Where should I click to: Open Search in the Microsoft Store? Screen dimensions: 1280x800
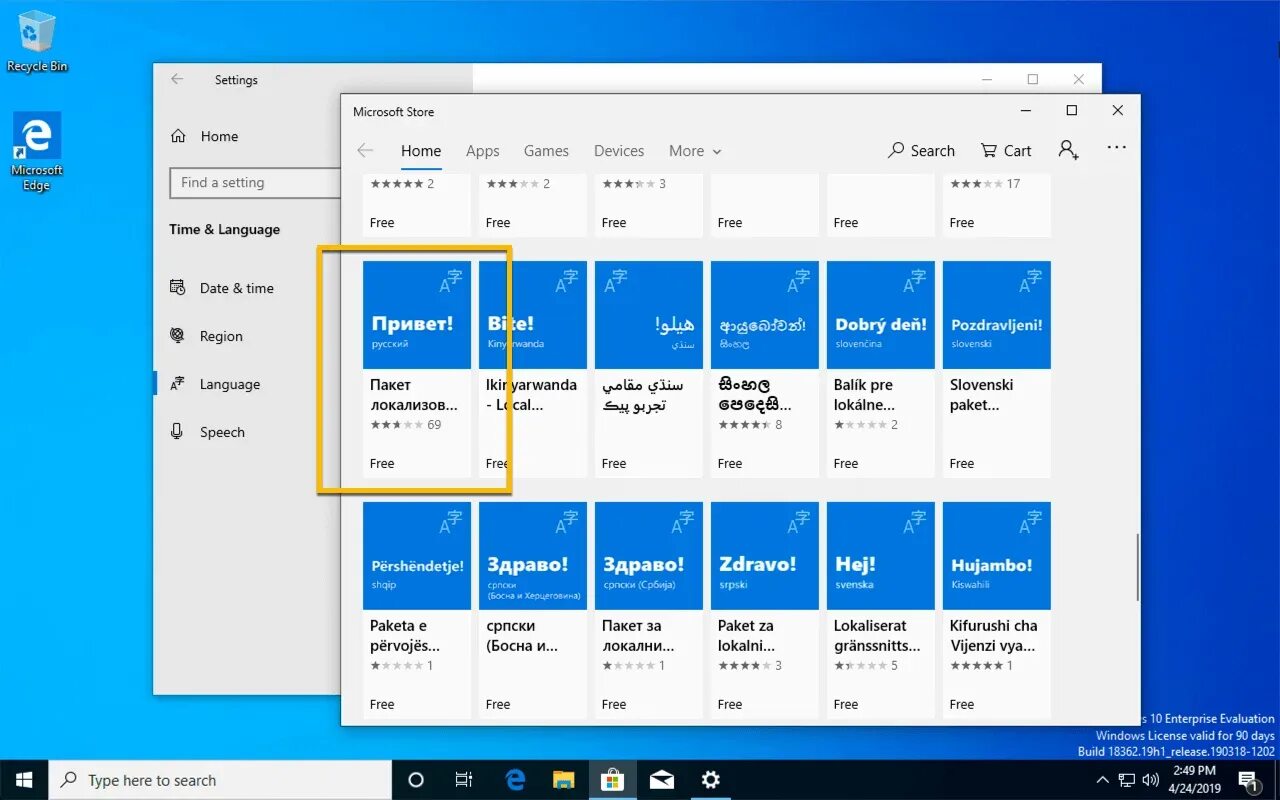(x=921, y=151)
